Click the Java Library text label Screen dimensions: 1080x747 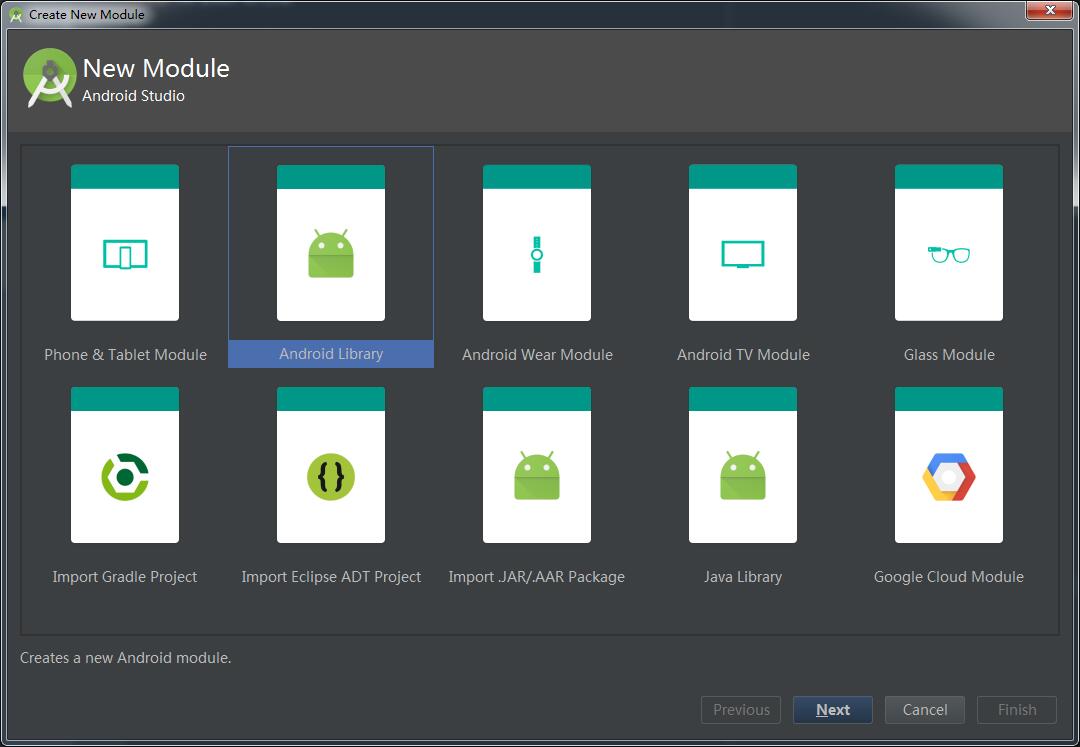(x=743, y=577)
